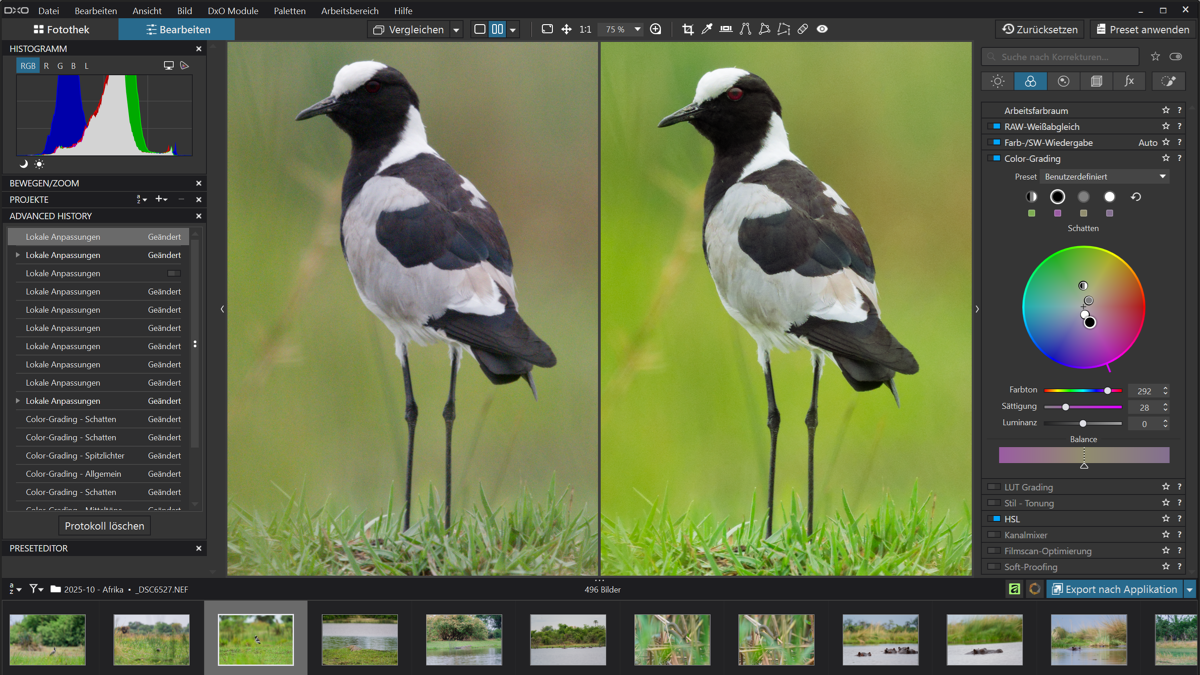Switch to the Fotothek tab
Image resolution: width=1200 pixels, height=675 pixels.
[x=60, y=30]
